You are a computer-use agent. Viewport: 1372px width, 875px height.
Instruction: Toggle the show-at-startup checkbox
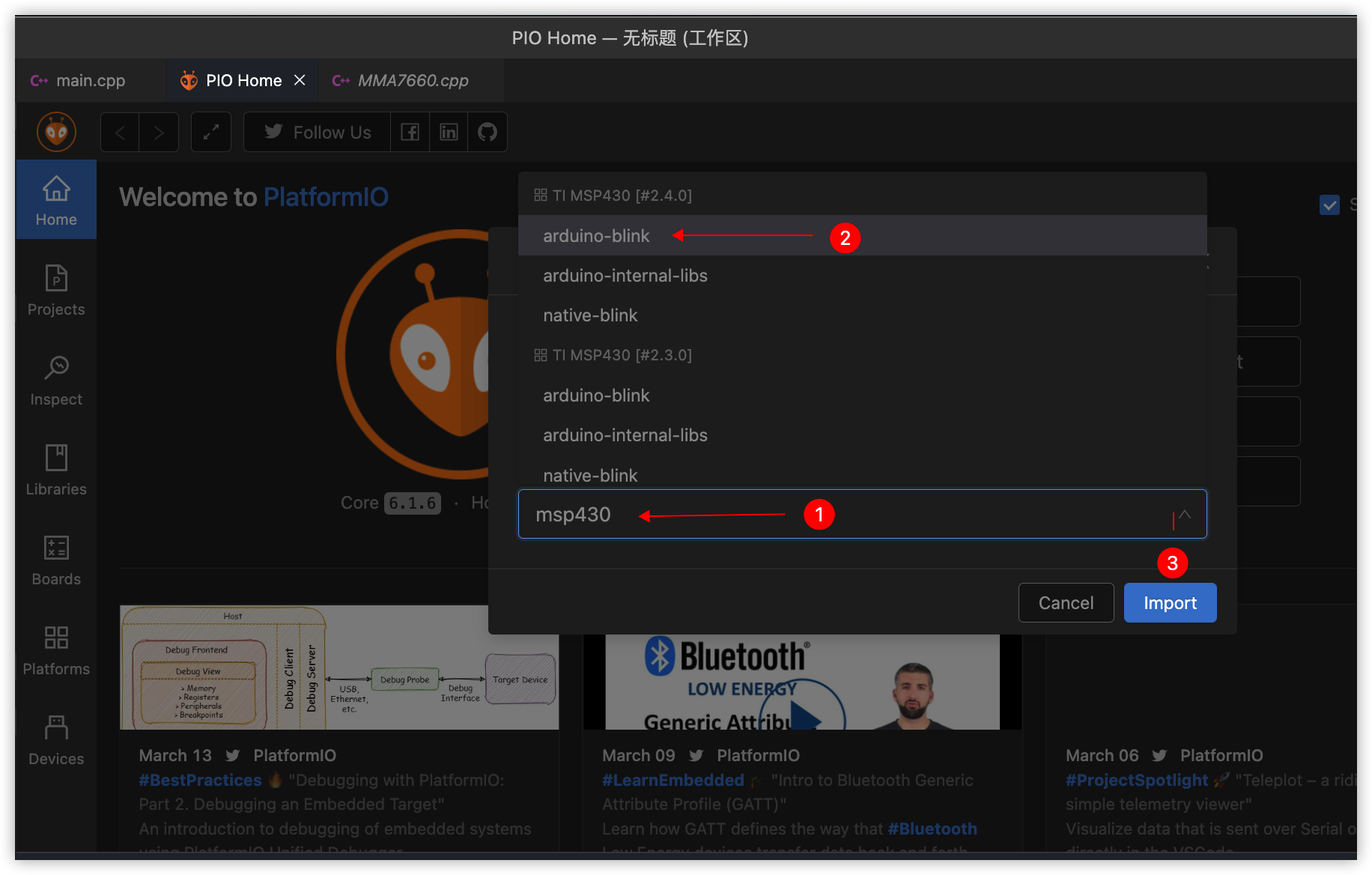(1329, 205)
